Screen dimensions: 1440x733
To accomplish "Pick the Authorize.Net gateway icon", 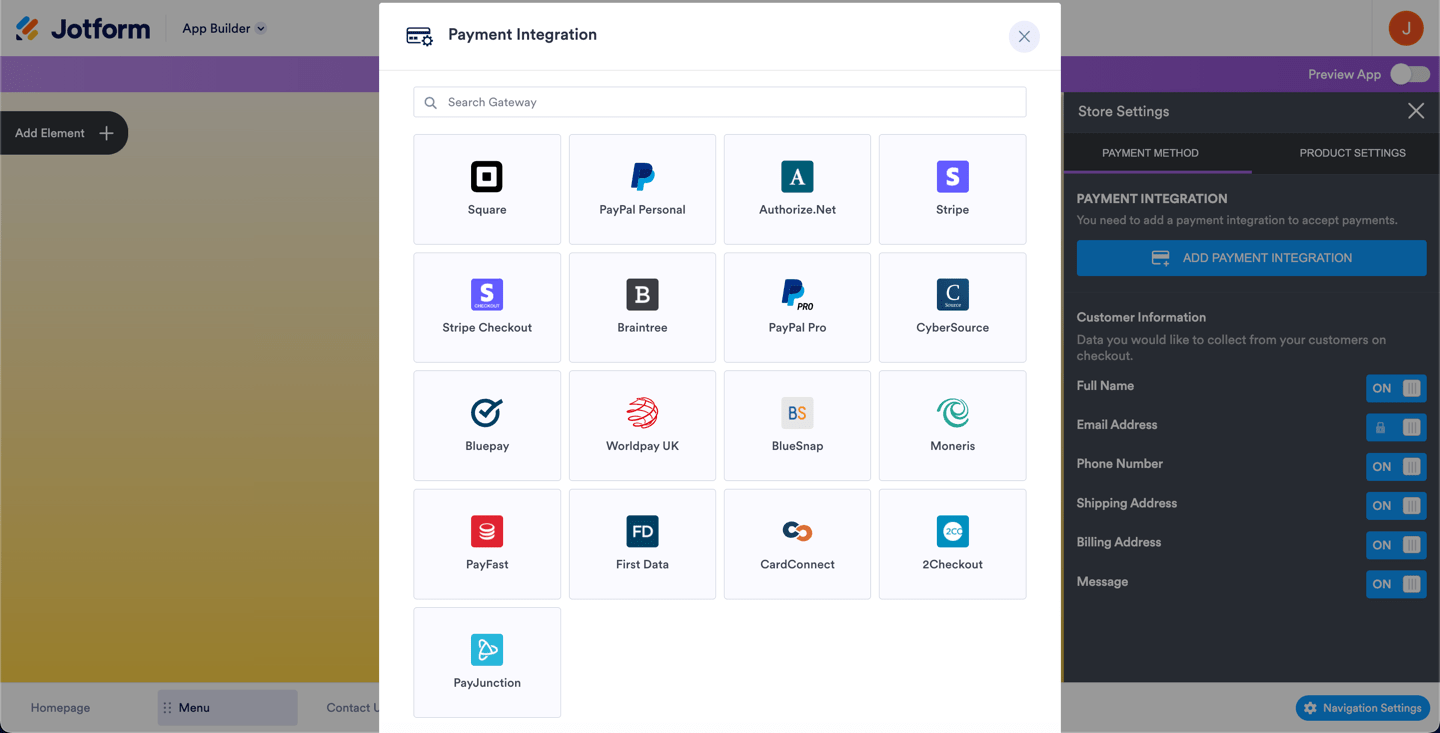I will tap(797, 177).
